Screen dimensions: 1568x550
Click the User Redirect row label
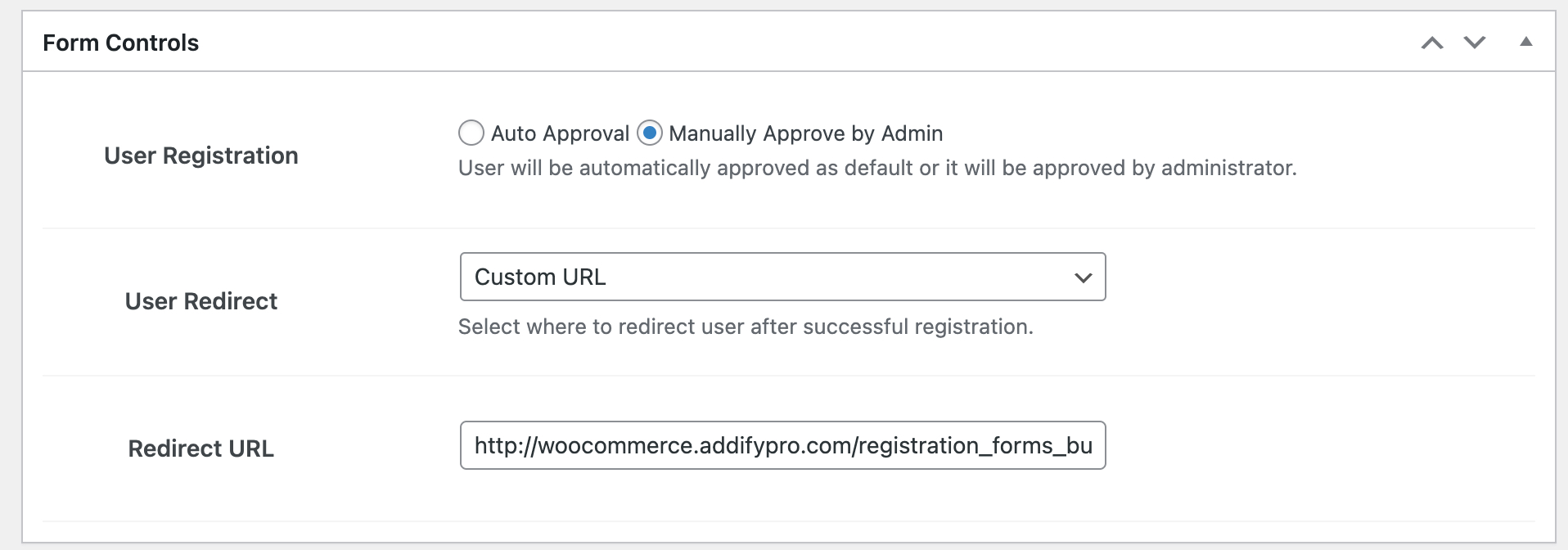pos(201,301)
